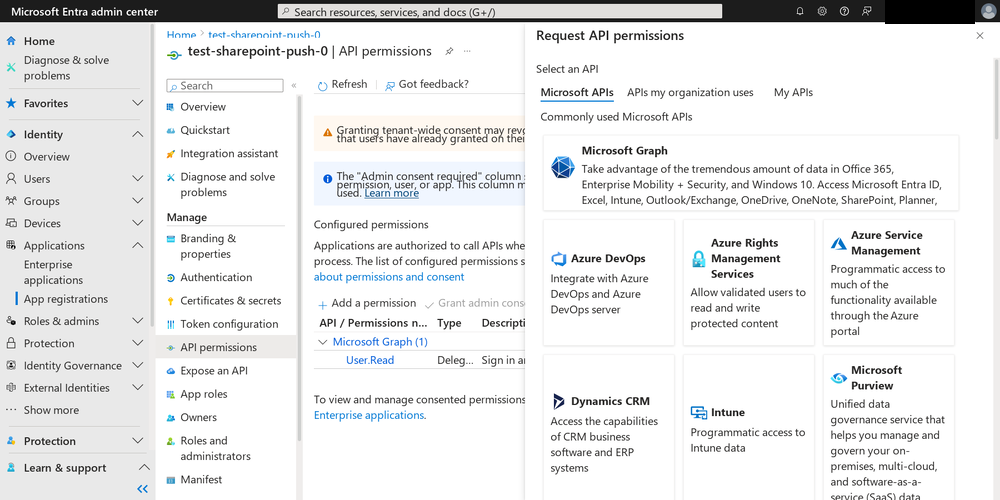Viewport: 1000px width, 500px height.
Task: Click the Azure Service Management icon
Action: point(839,243)
